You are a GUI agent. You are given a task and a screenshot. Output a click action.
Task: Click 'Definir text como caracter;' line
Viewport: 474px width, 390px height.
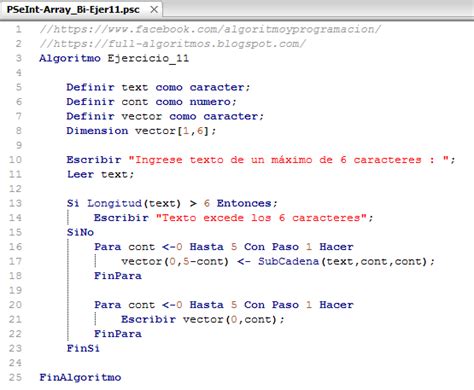158,87
